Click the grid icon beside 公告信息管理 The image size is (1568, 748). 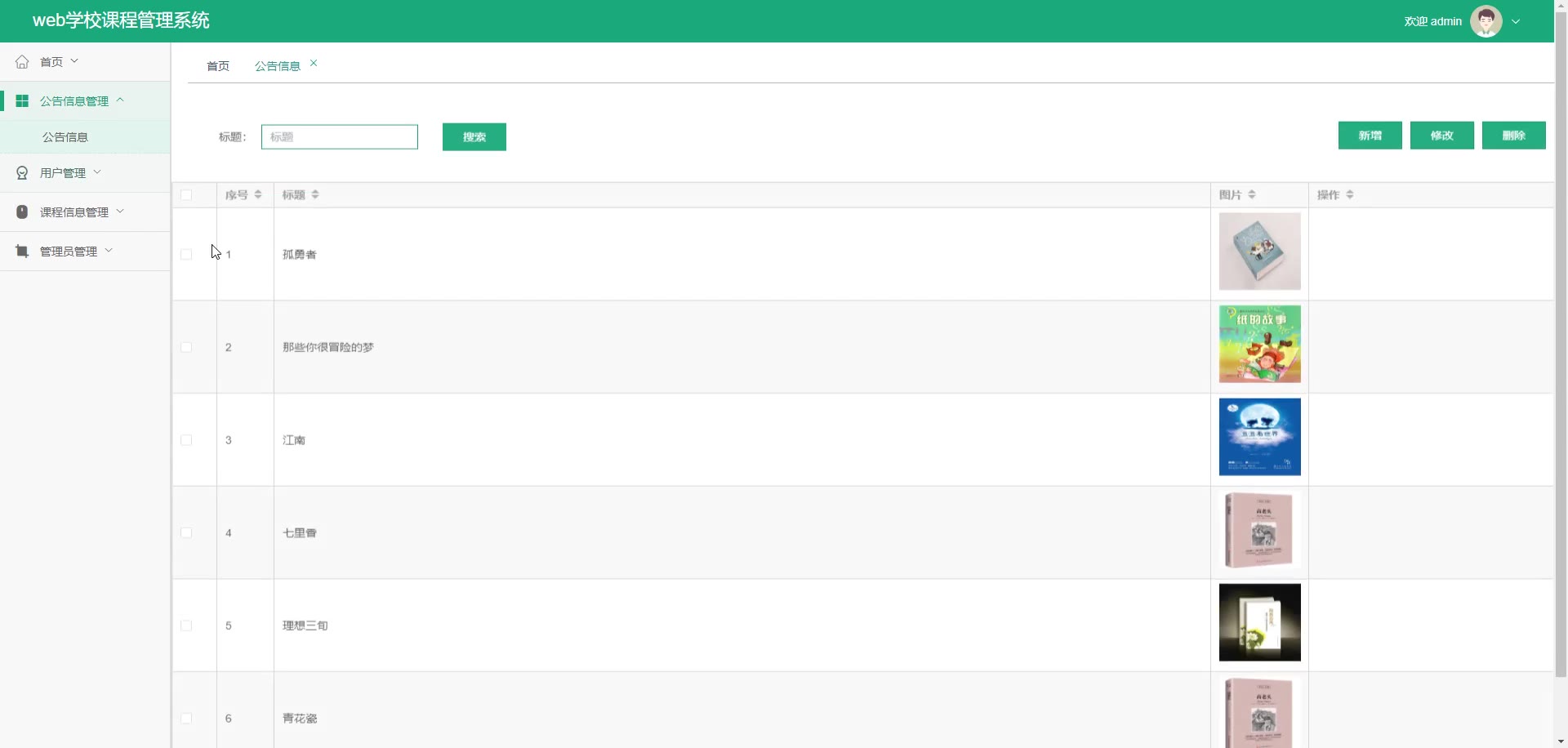[x=22, y=101]
